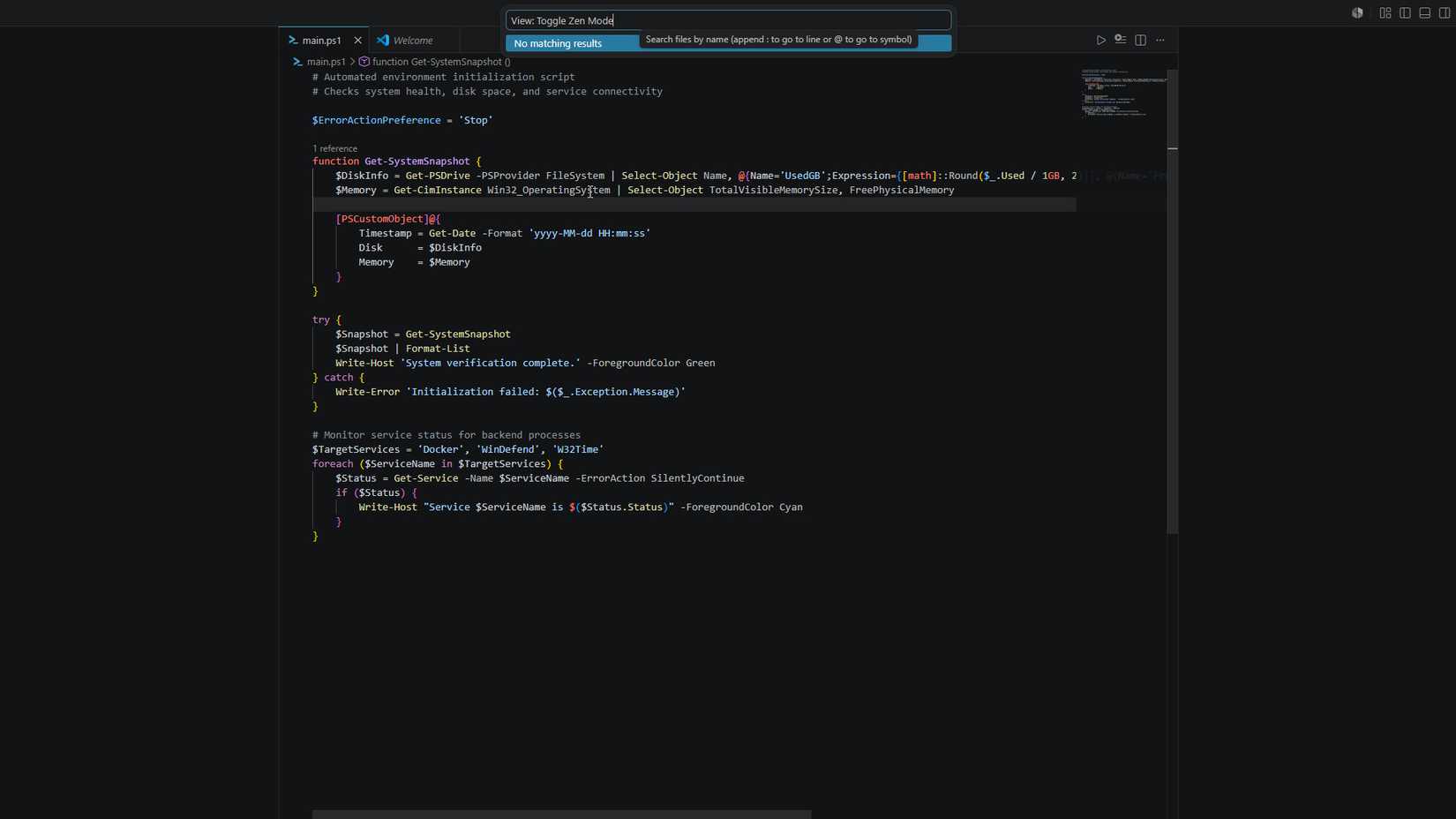
Task: Click the try keyword
Action: click(x=320, y=319)
